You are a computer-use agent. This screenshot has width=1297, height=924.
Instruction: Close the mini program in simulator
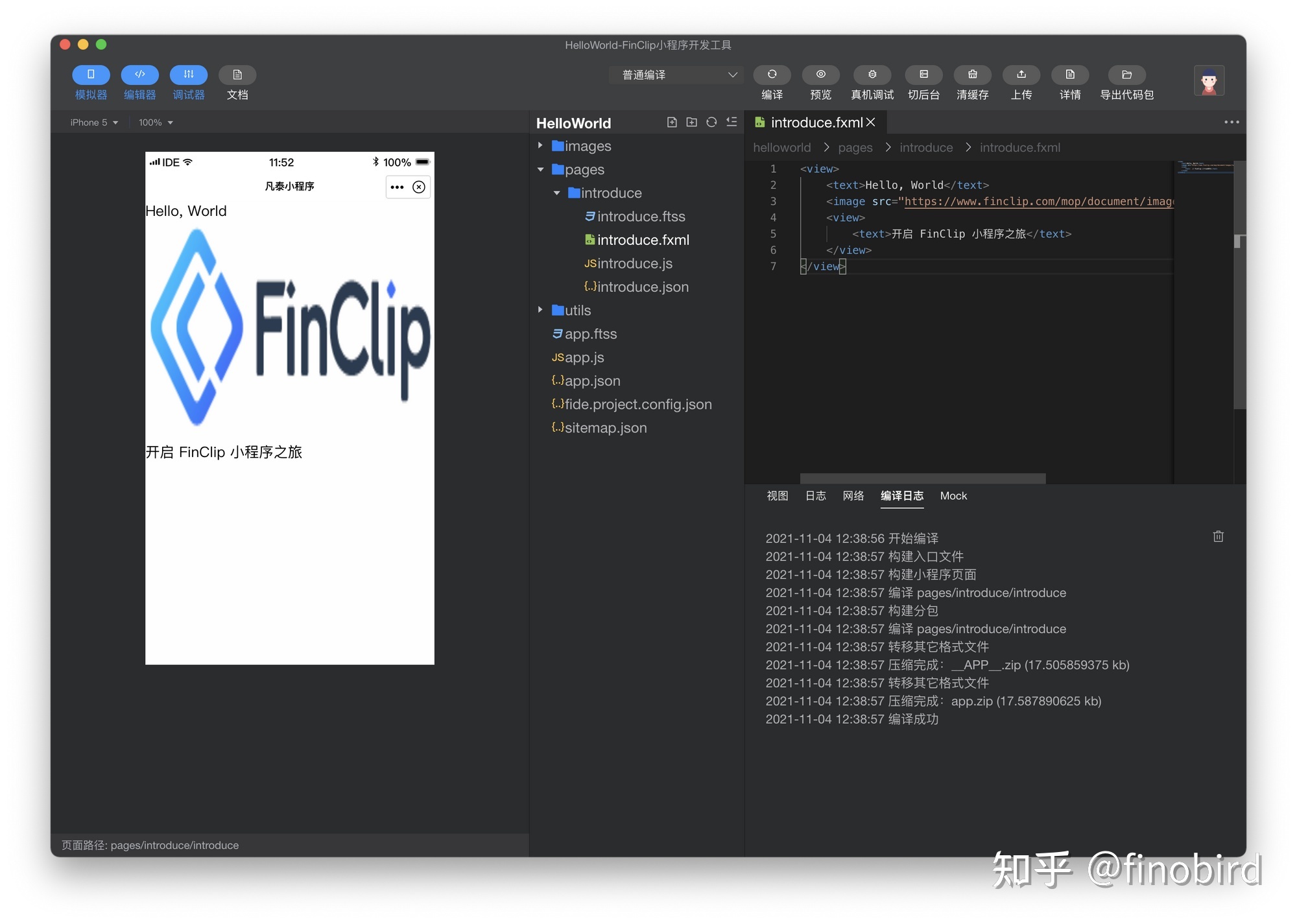(x=419, y=187)
